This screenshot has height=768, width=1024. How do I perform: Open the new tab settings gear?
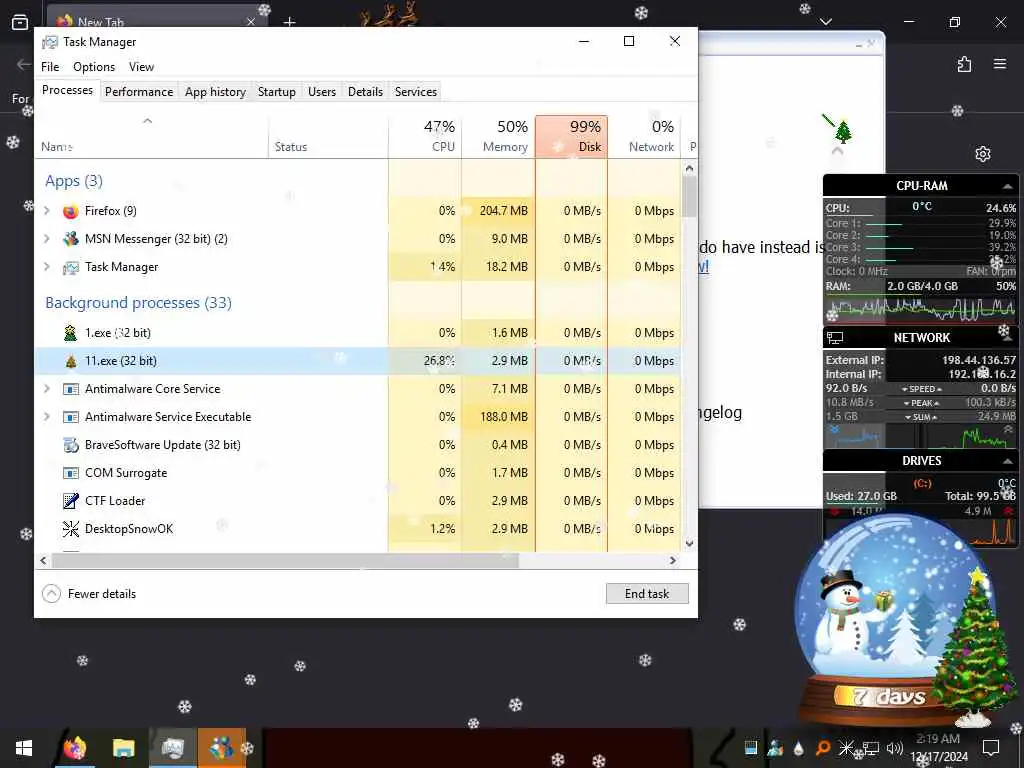click(x=983, y=154)
